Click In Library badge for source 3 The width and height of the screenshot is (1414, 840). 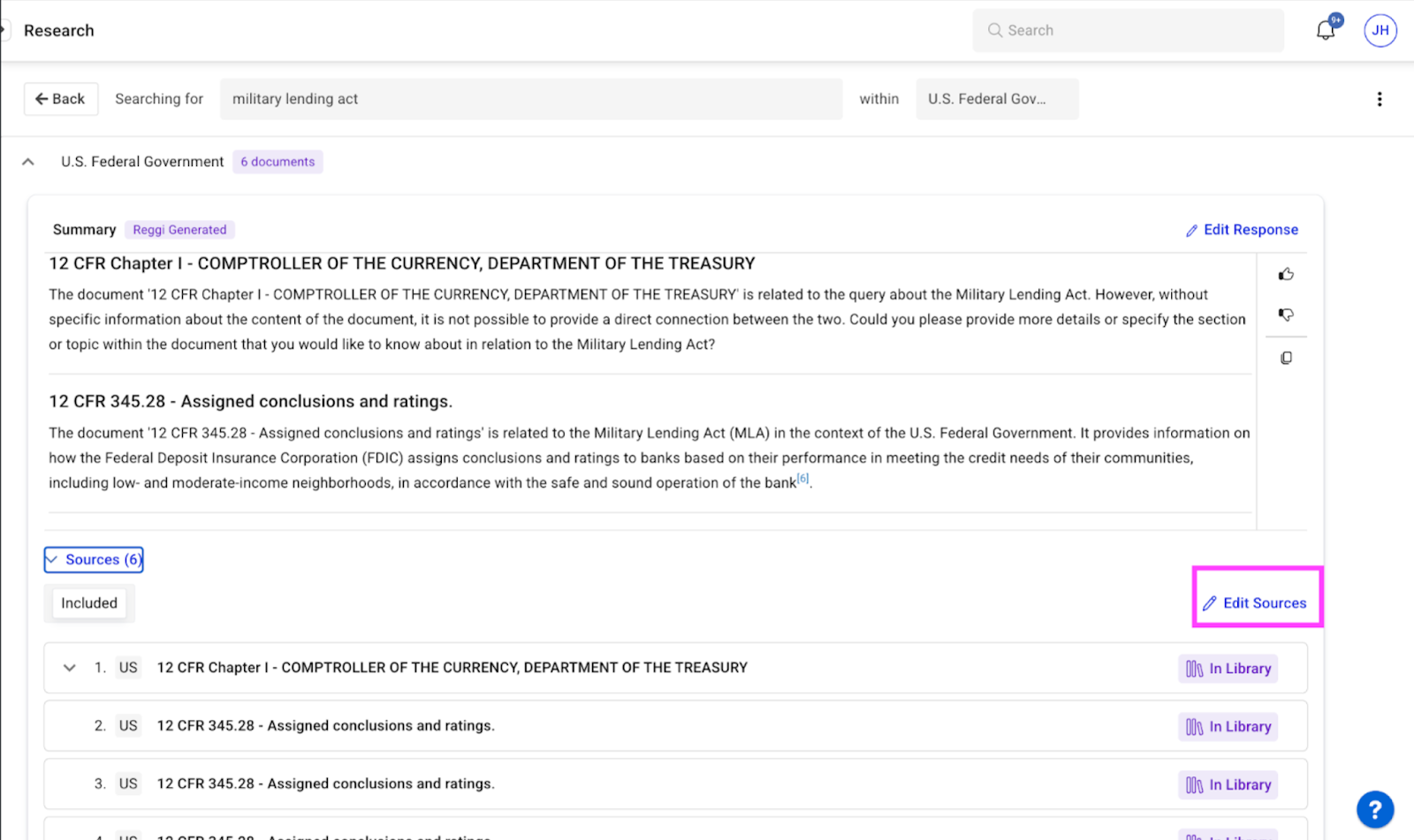(x=1228, y=784)
